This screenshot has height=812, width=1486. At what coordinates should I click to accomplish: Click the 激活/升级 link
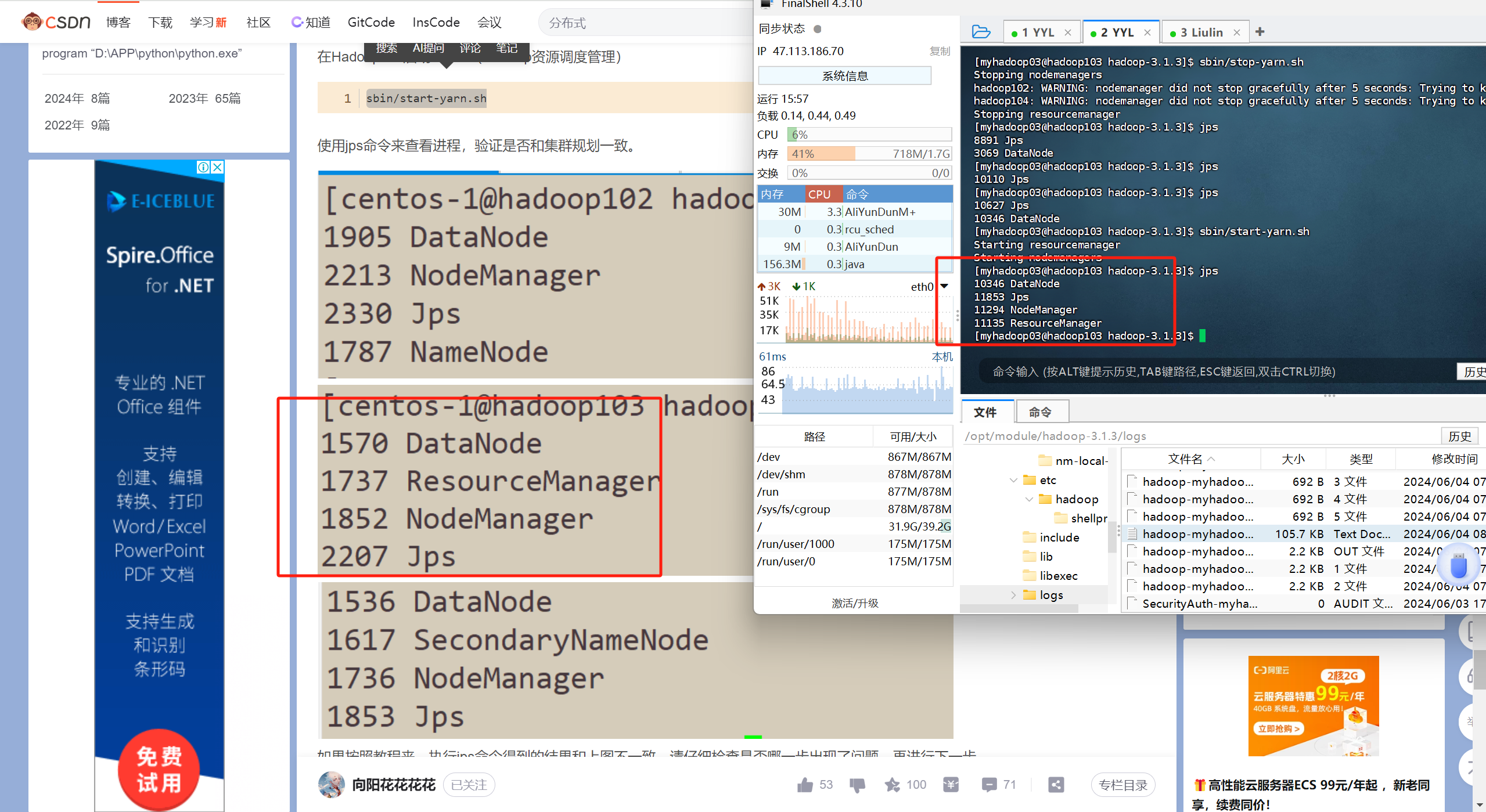click(855, 603)
